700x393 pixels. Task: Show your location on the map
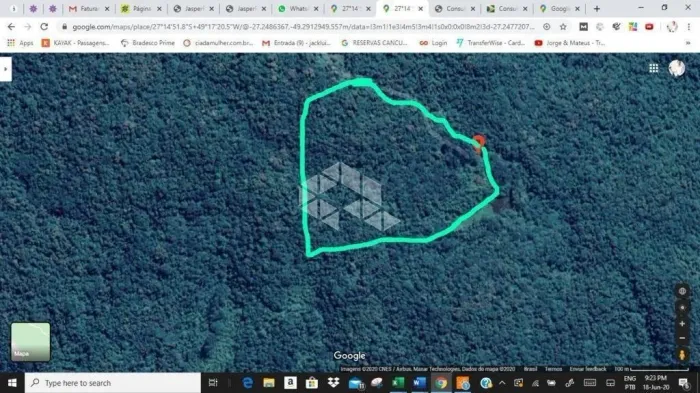[682, 307]
